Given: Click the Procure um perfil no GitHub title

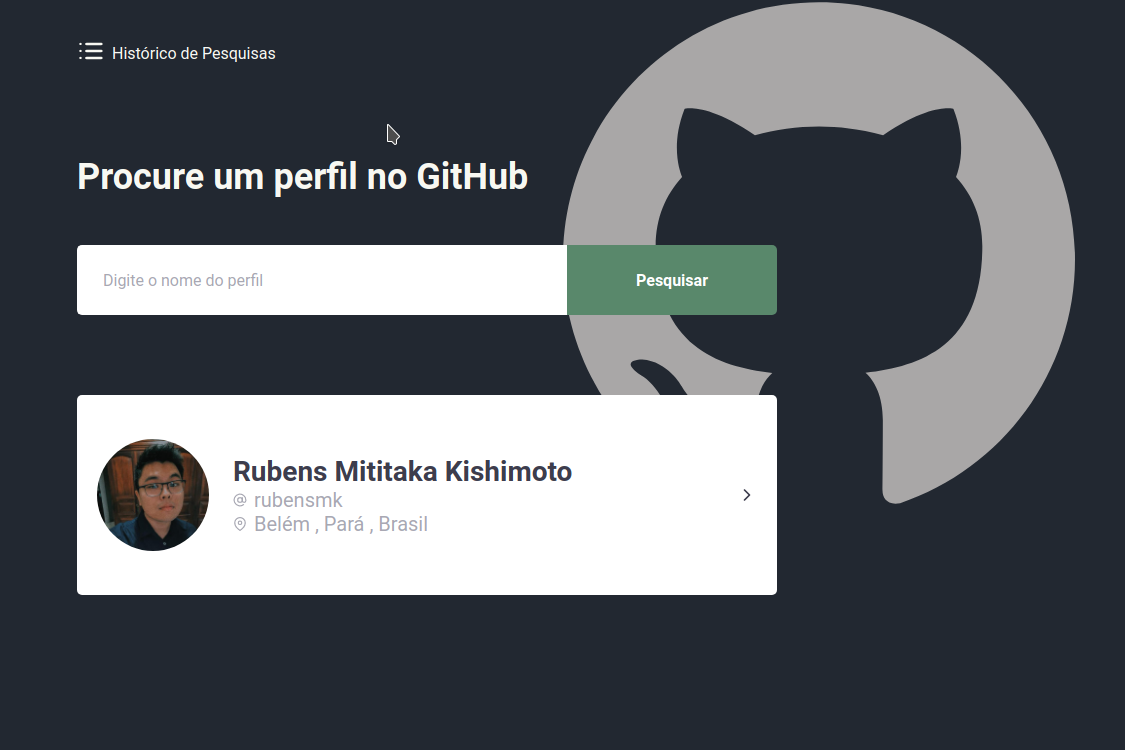Looking at the screenshot, I should click(302, 177).
